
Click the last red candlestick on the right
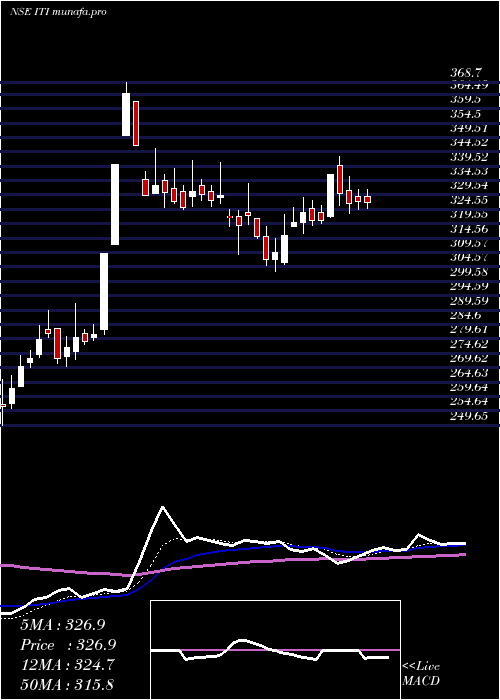point(367,199)
